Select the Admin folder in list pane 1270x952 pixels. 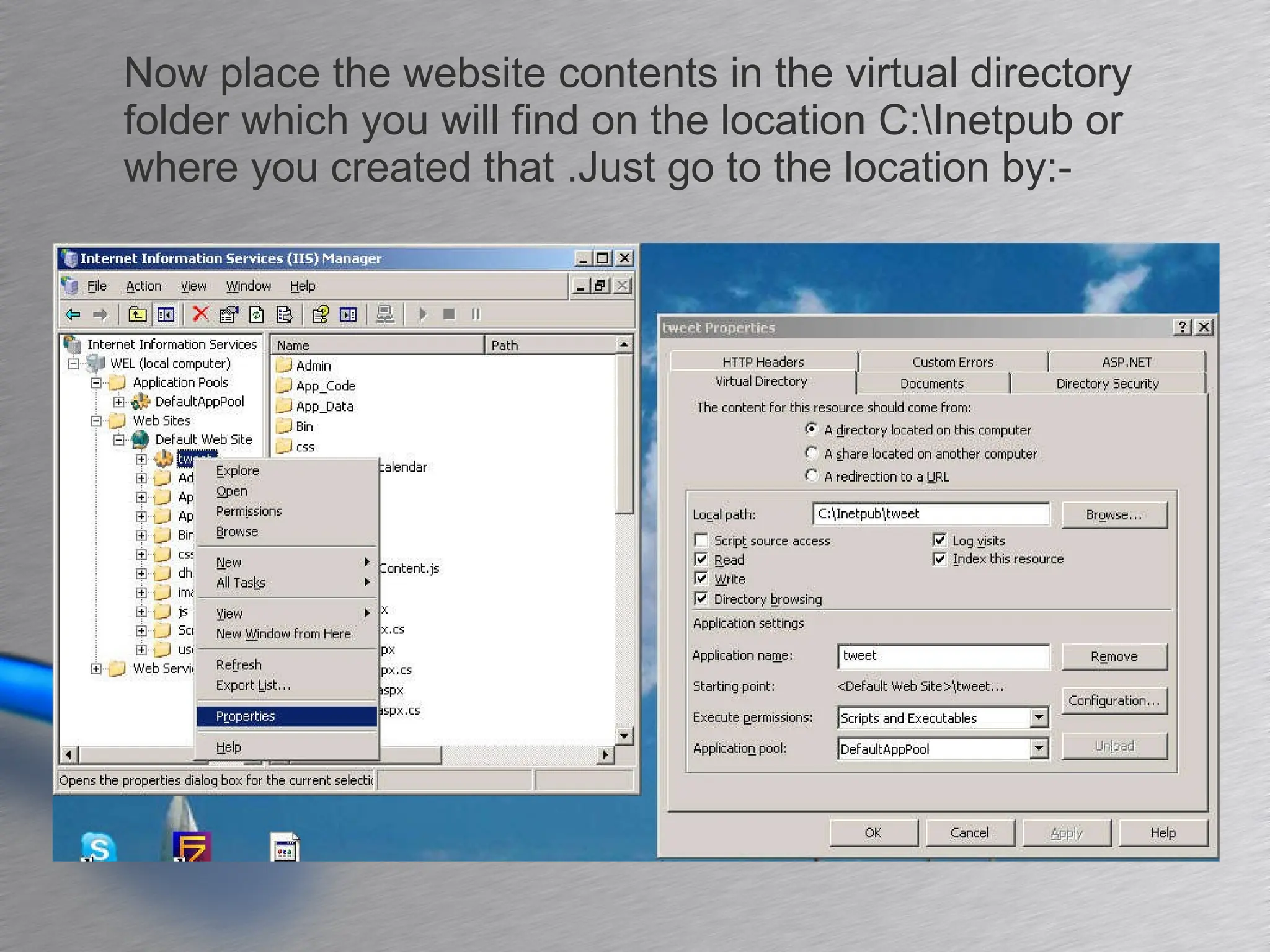[x=303, y=366]
